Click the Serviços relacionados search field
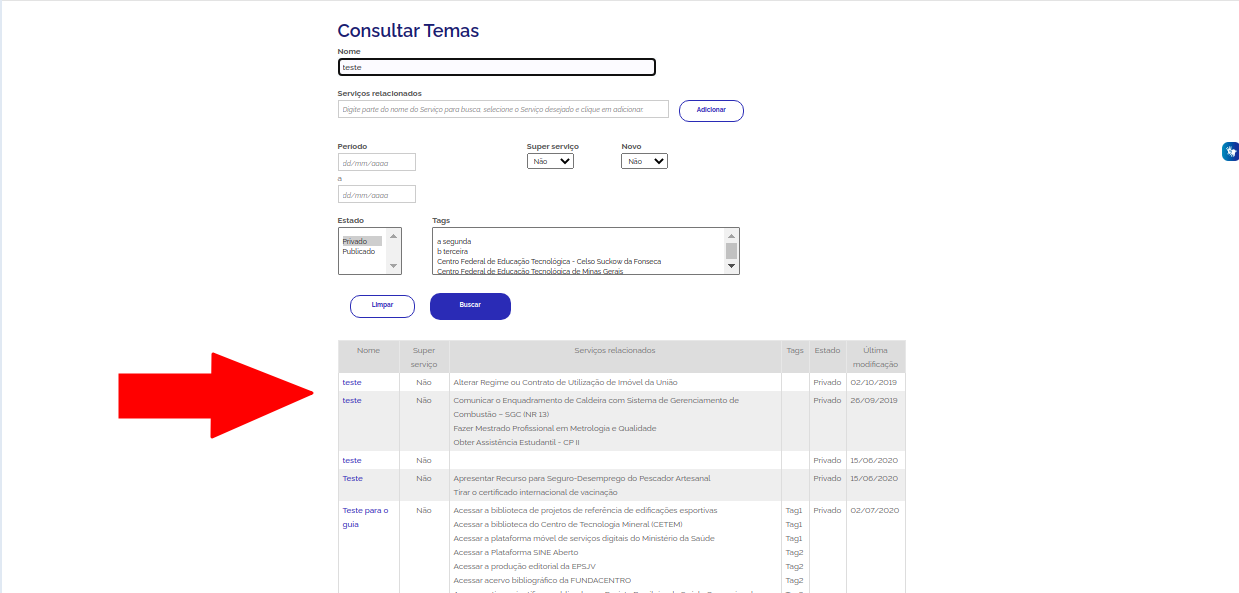The image size is (1239, 593). [504, 109]
